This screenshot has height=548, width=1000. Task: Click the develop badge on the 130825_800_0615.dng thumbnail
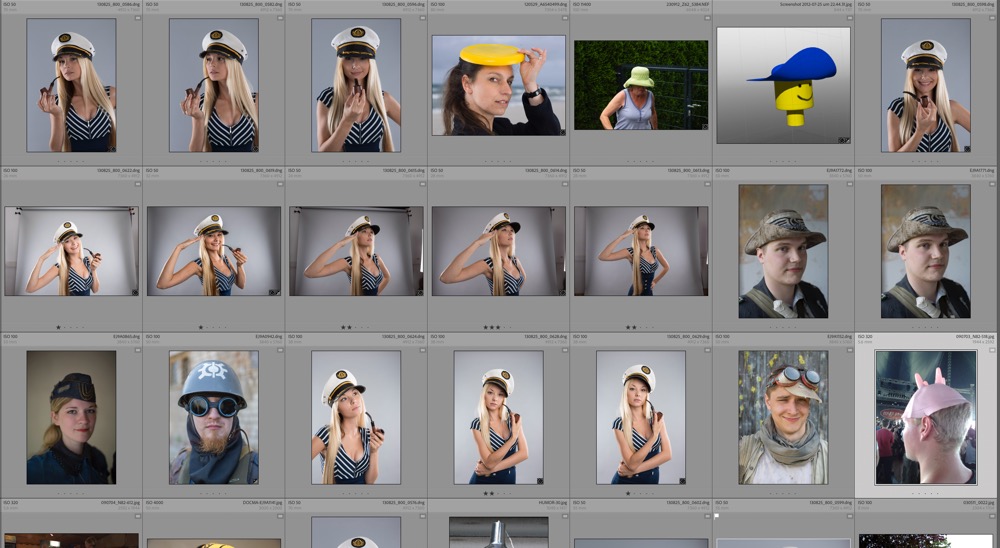point(704,292)
